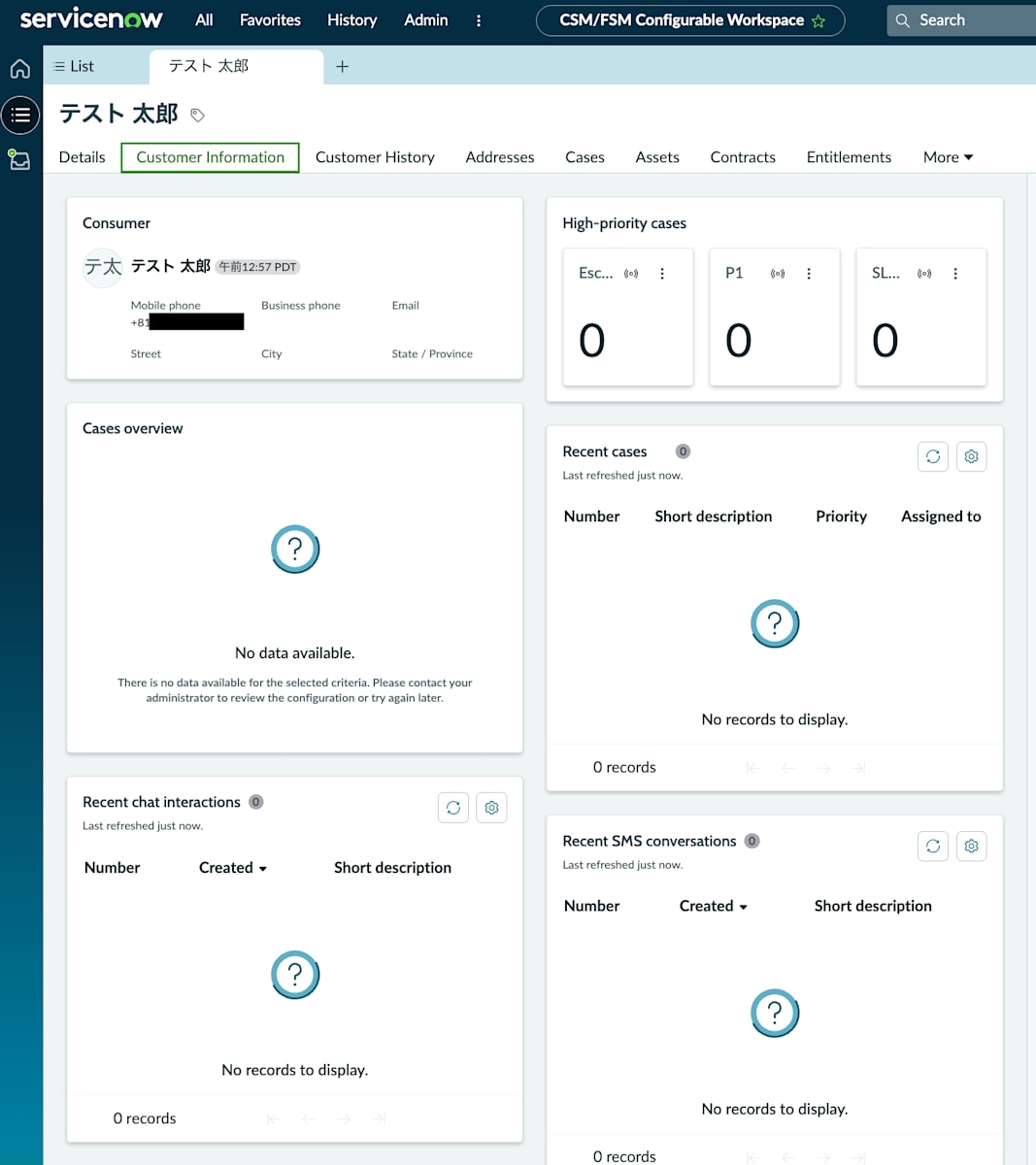This screenshot has height=1165, width=1036.
Task: Switch to the Contracts tab
Action: point(743,157)
